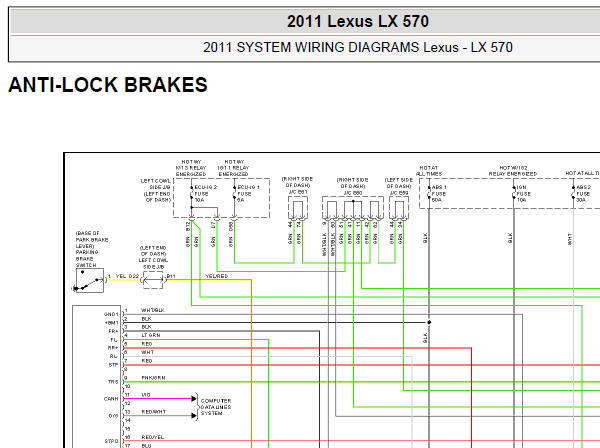Click the 'TRS' terminal label
600x448 pixels.
click(x=113, y=382)
